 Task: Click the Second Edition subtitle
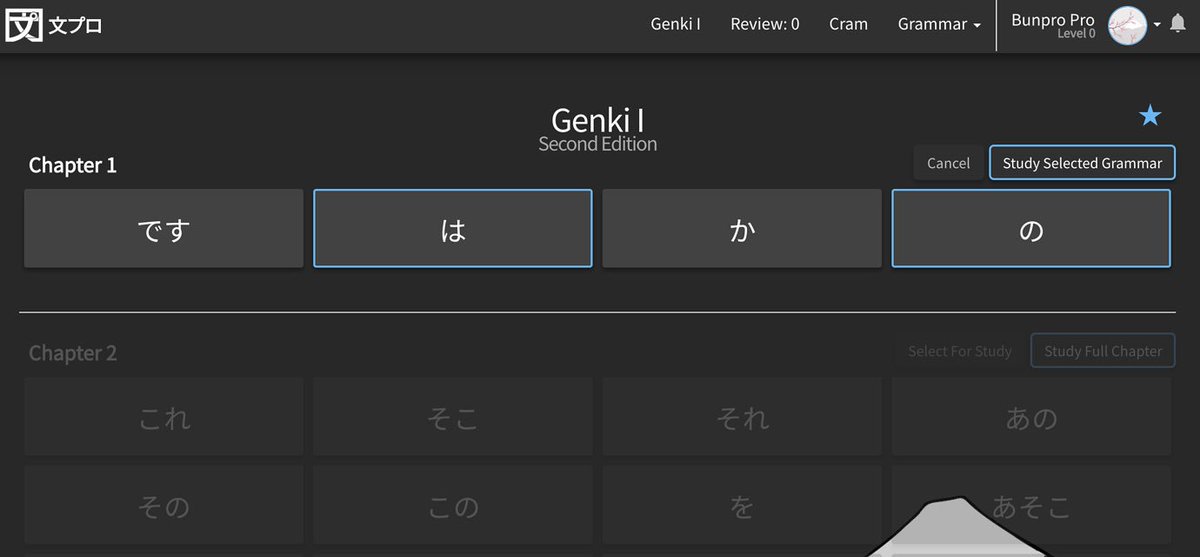coord(598,144)
